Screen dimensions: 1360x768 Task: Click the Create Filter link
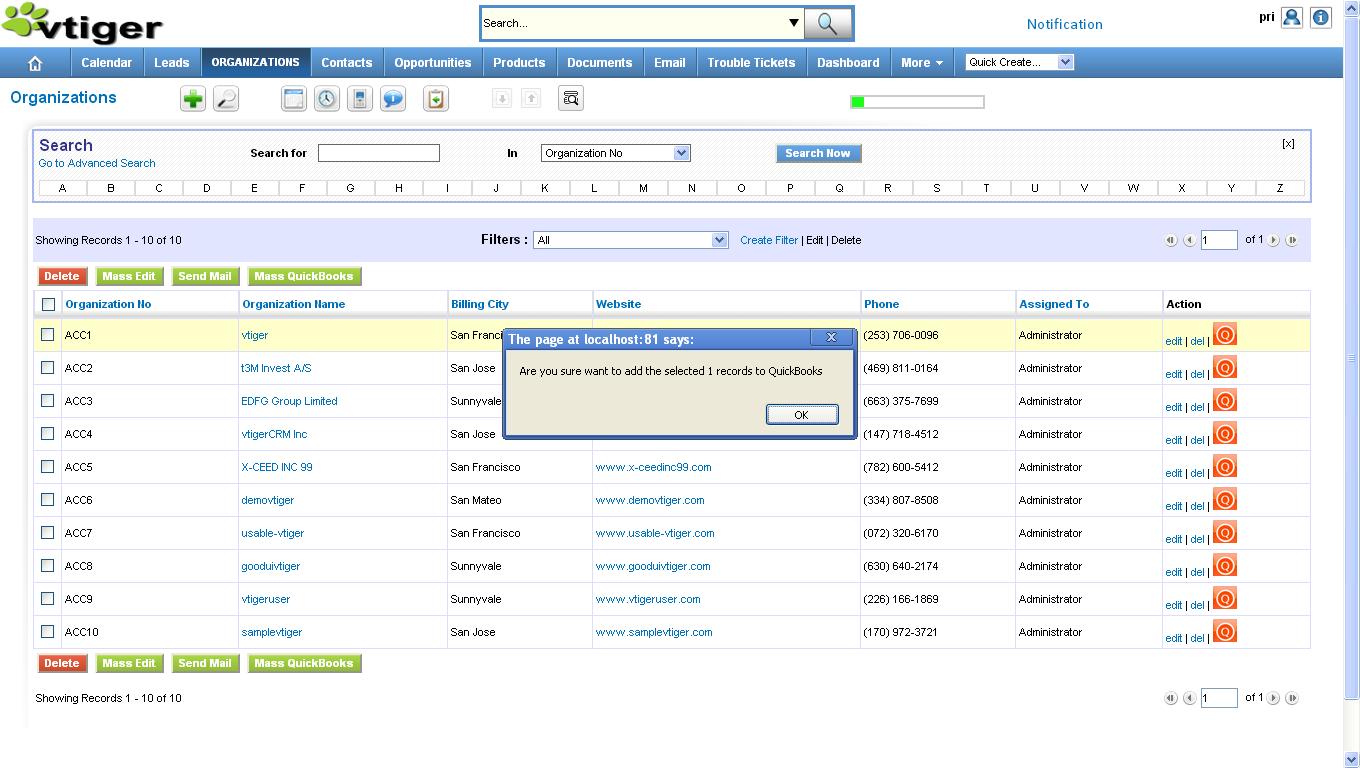coord(769,240)
